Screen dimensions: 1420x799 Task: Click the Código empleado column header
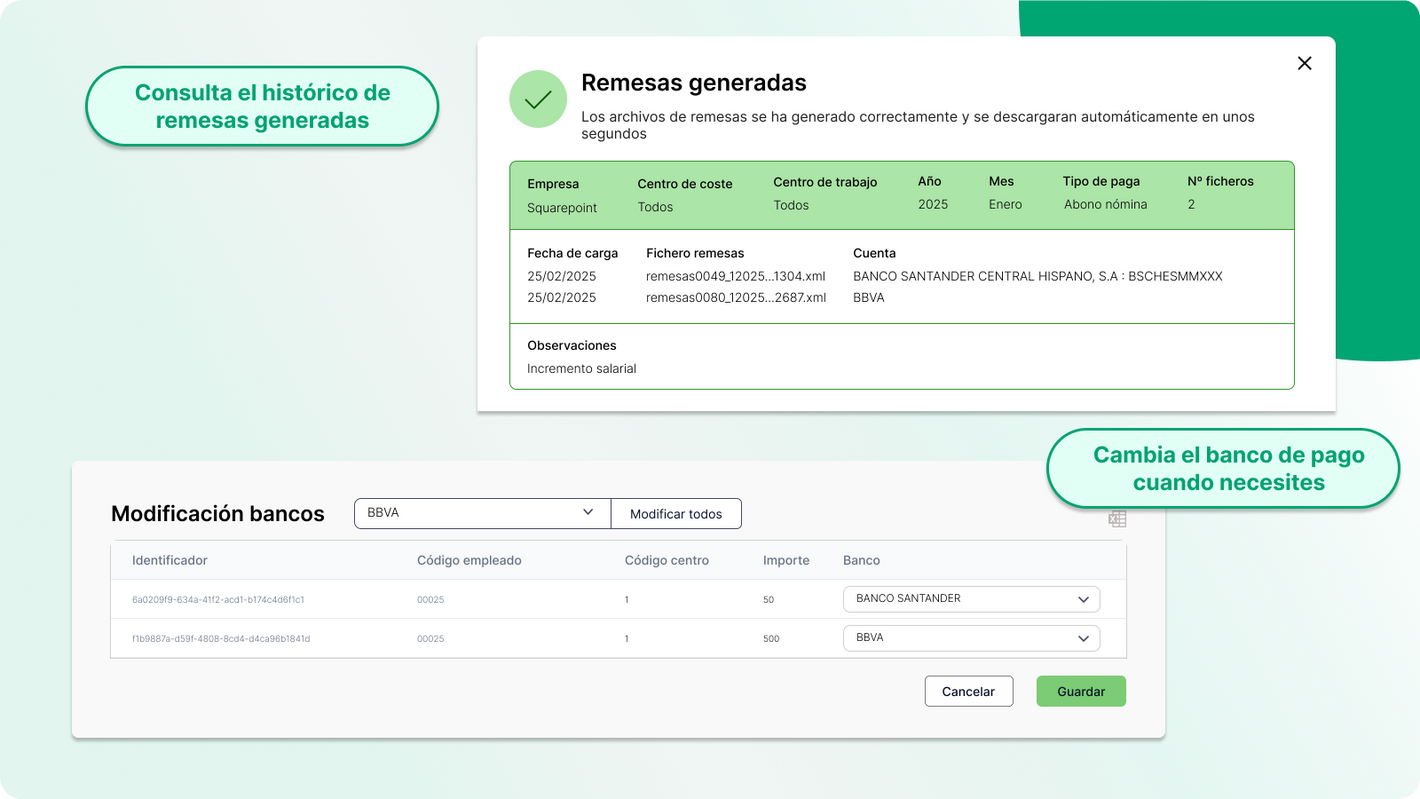tap(469, 560)
